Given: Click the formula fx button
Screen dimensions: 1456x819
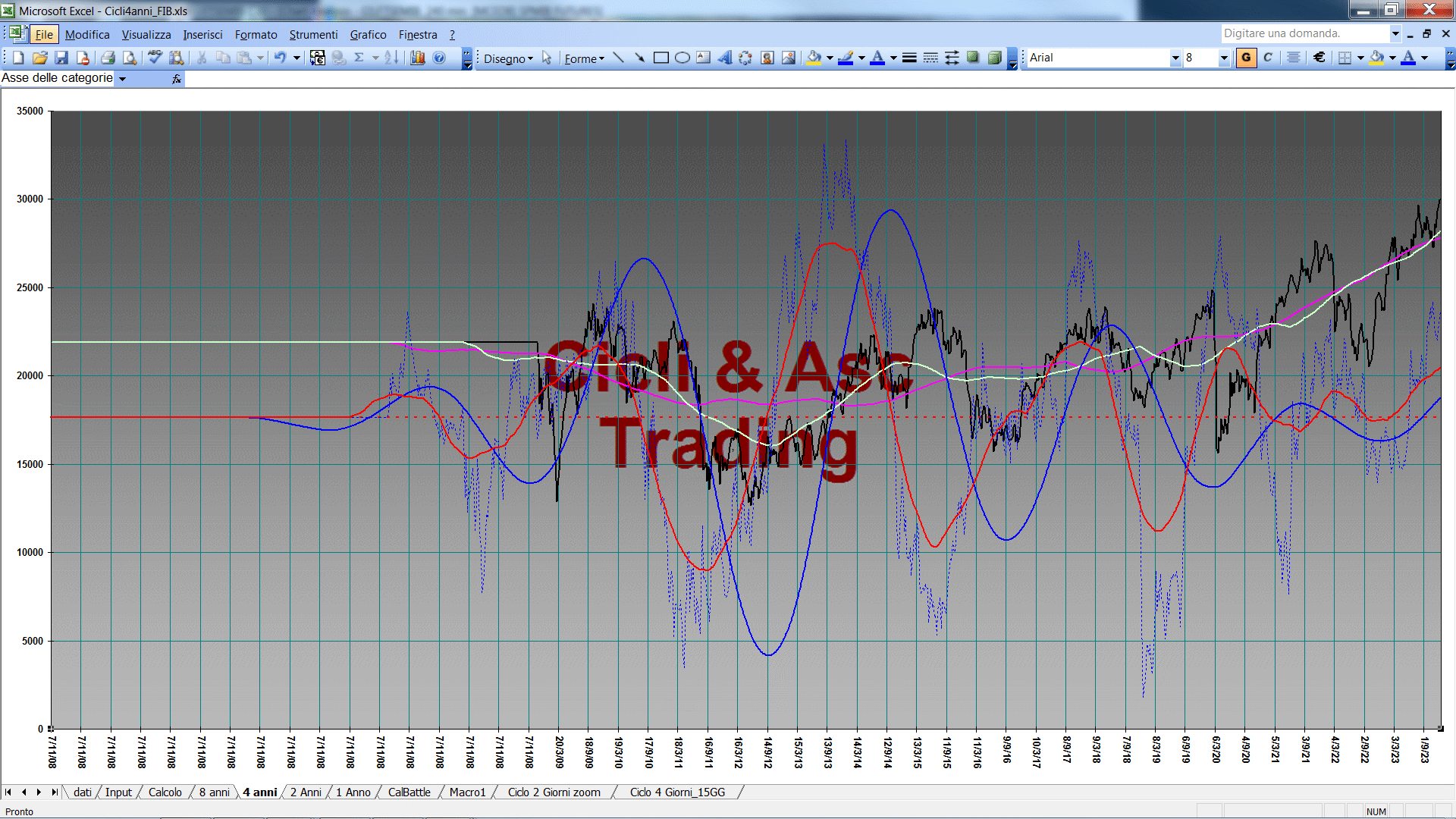Looking at the screenshot, I should coord(176,79).
